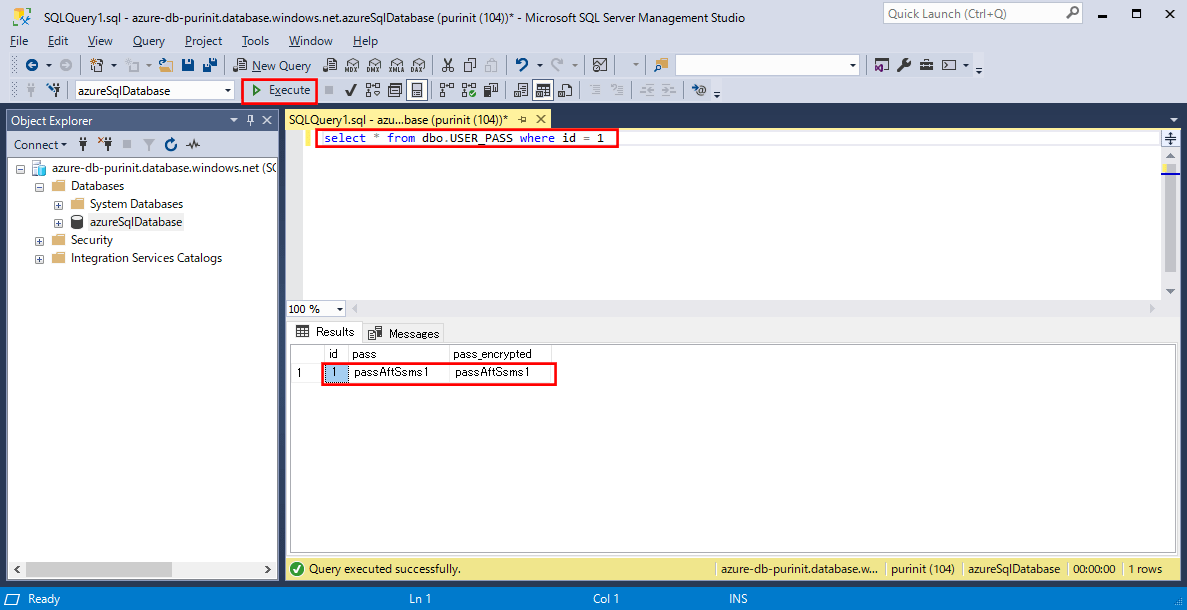This screenshot has width=1187, height=610.
Task: Pin the Object Explorer panel
Action: tap(250, 120)
